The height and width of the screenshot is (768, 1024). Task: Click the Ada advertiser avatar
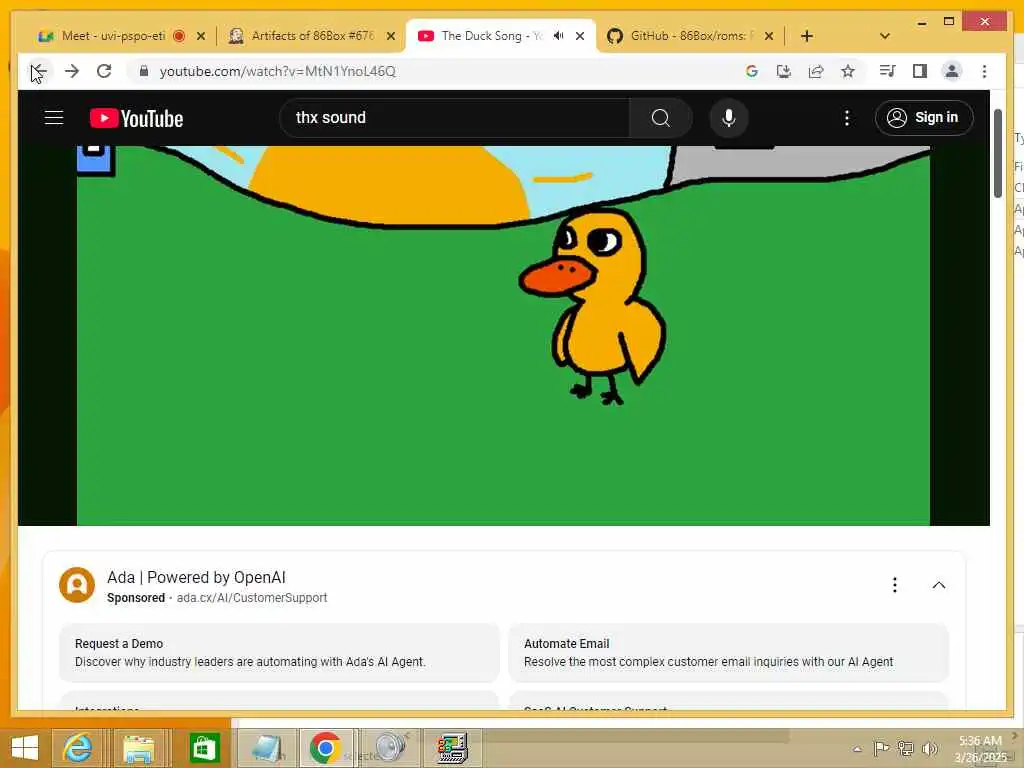pyautogui.click(x=77, y=584)
